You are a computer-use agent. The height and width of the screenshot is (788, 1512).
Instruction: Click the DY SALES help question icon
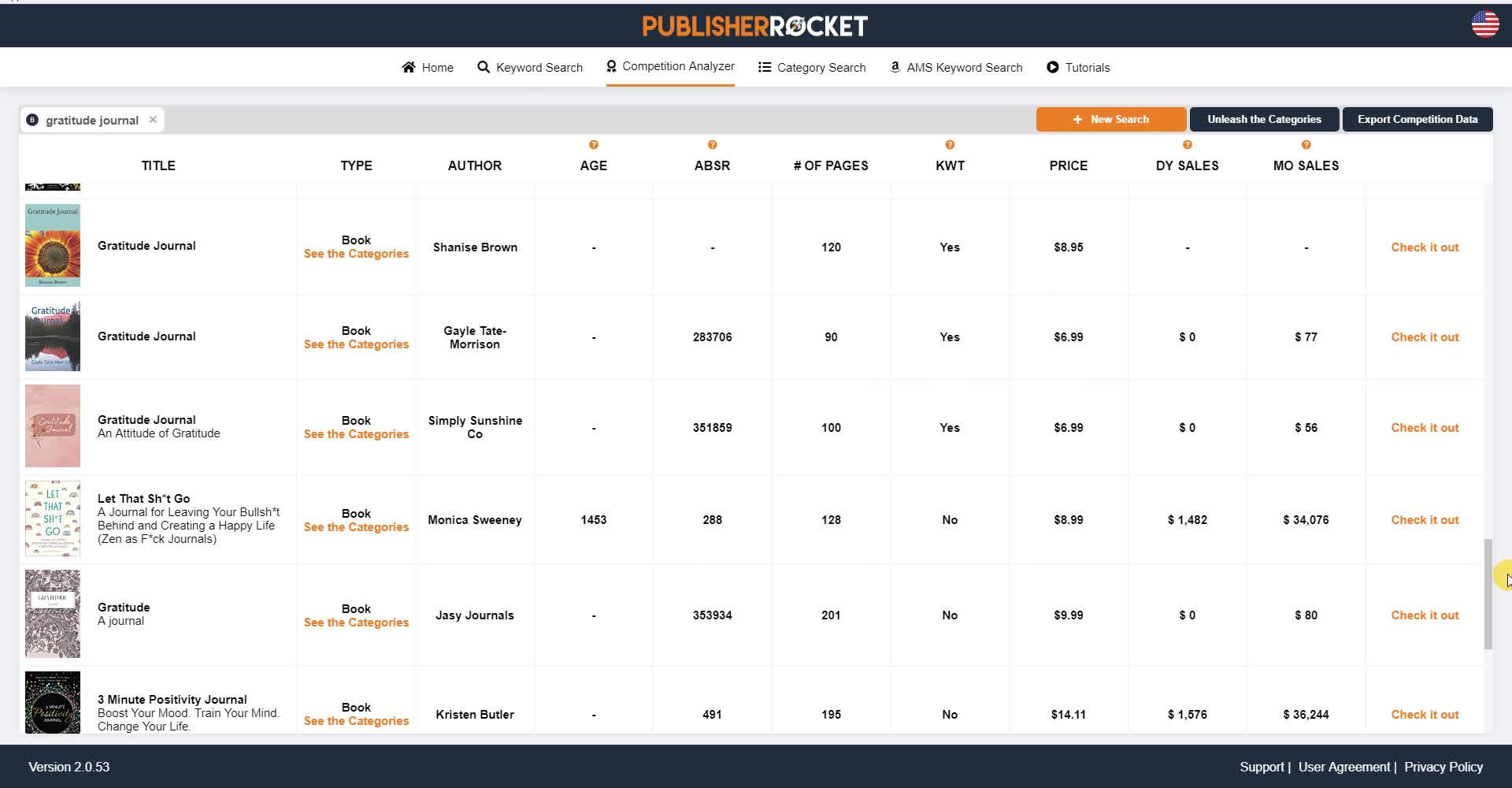[1188, 145]
